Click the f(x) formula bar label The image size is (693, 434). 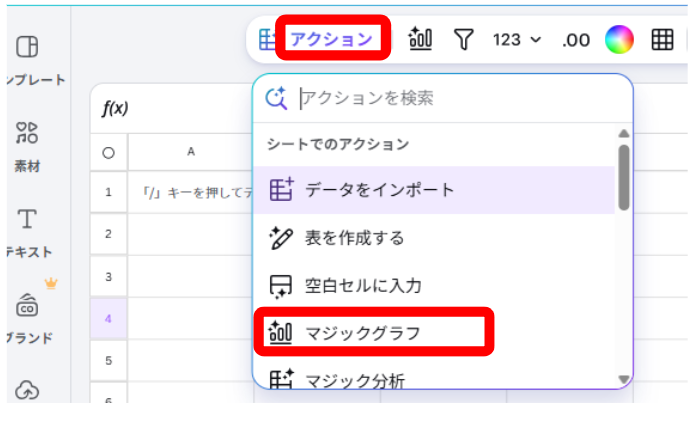[x=115, y=108]
